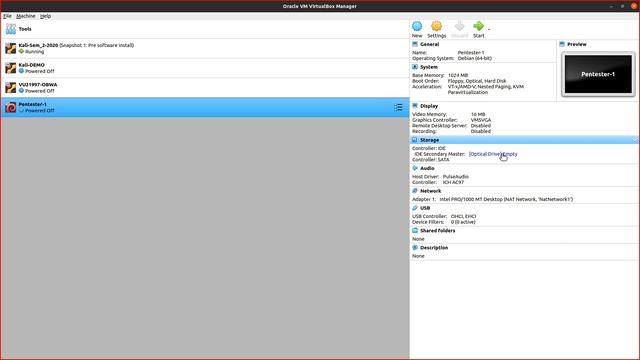640x360 pixels.
Task: Open the Machine menu
Action: pos(26,16)
